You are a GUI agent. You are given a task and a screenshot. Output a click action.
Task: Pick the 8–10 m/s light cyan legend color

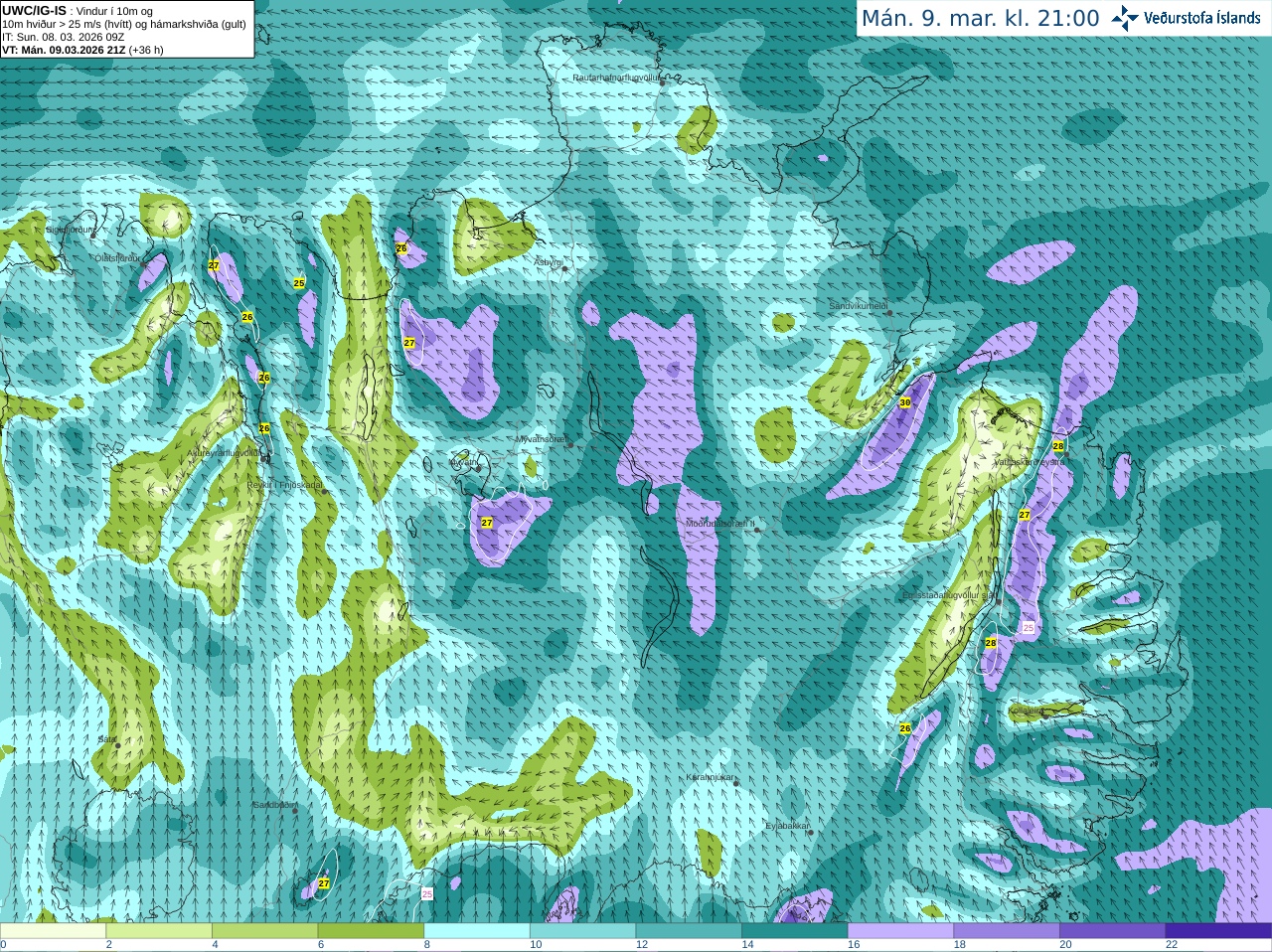[x=477, y=931]
